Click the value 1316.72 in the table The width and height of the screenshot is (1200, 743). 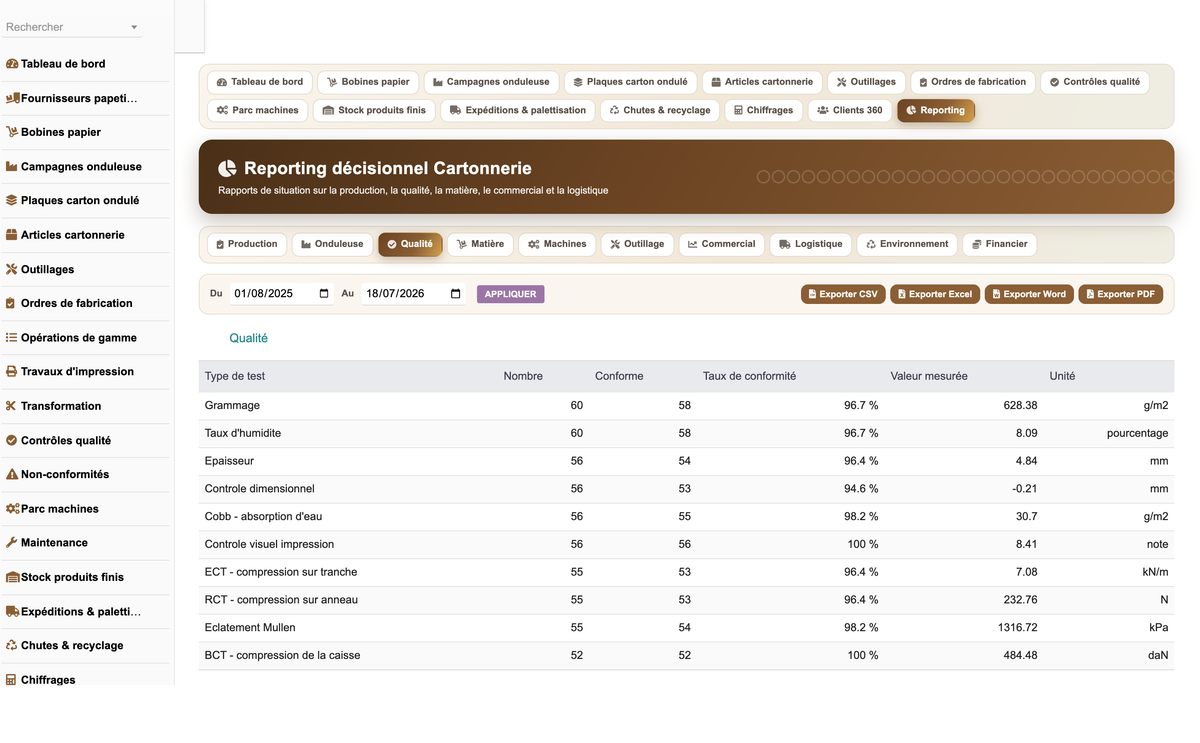[x=1017, y=628]
